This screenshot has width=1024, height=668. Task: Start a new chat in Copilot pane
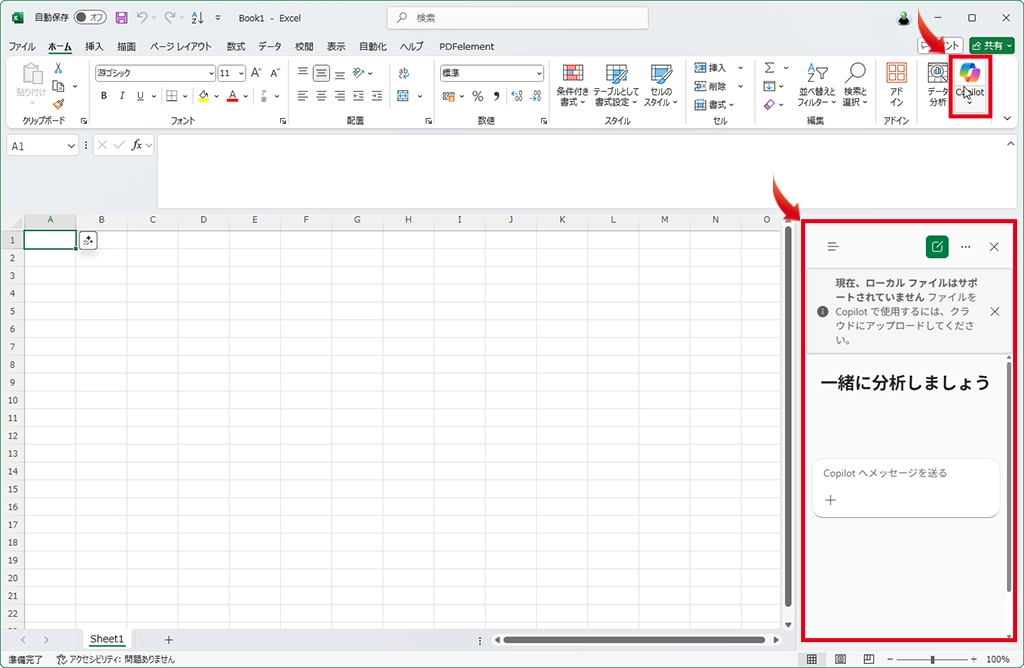tap(936, 246)
